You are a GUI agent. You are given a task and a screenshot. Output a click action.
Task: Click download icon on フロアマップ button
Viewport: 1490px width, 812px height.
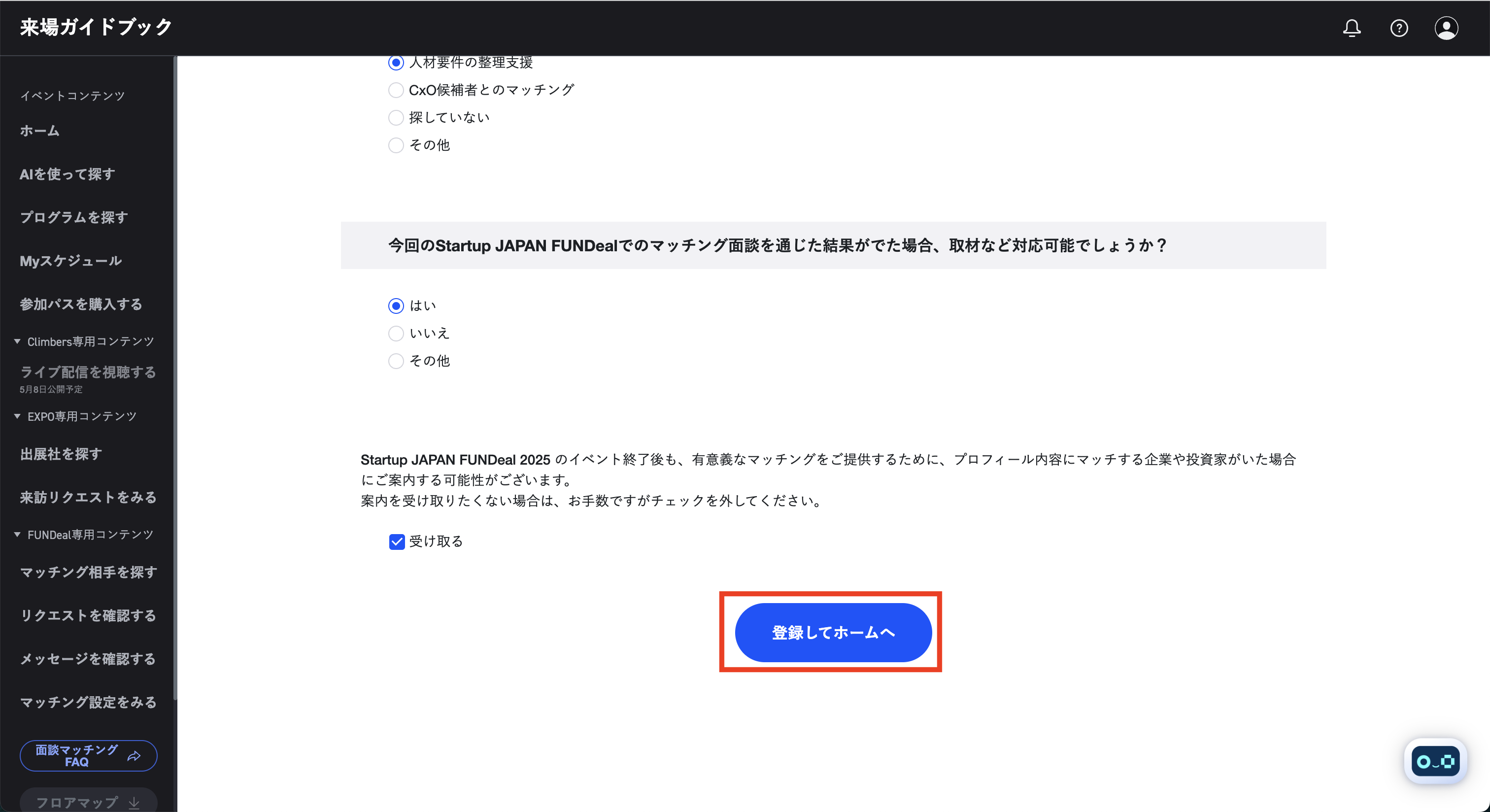click(x=134, y=803)
